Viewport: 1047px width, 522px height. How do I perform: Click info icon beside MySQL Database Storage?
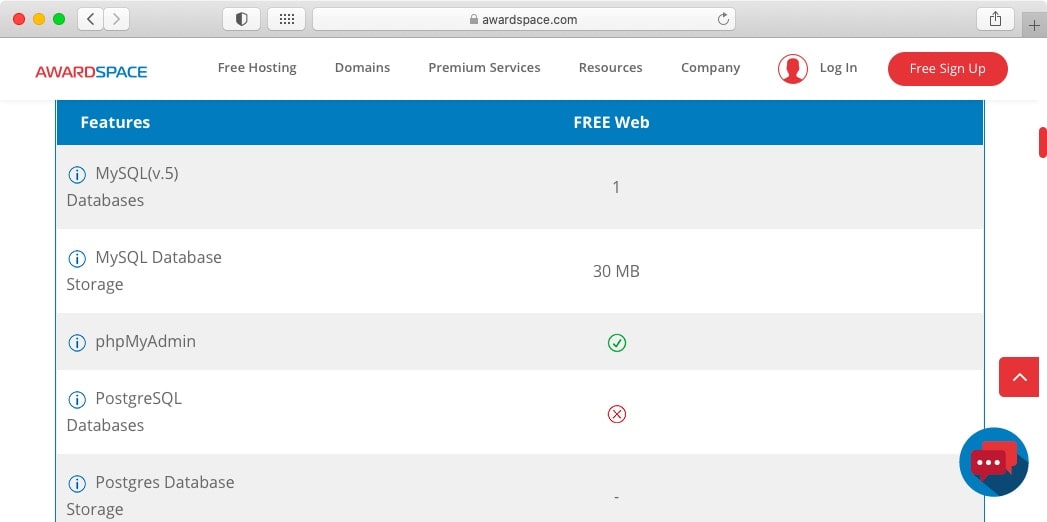pos(77,259)
